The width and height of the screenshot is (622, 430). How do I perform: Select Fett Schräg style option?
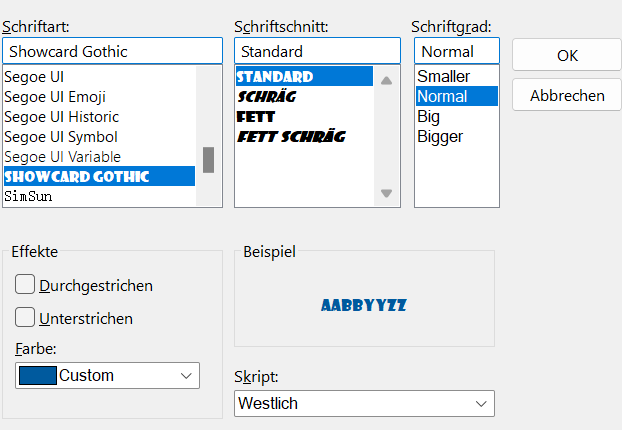291,136
